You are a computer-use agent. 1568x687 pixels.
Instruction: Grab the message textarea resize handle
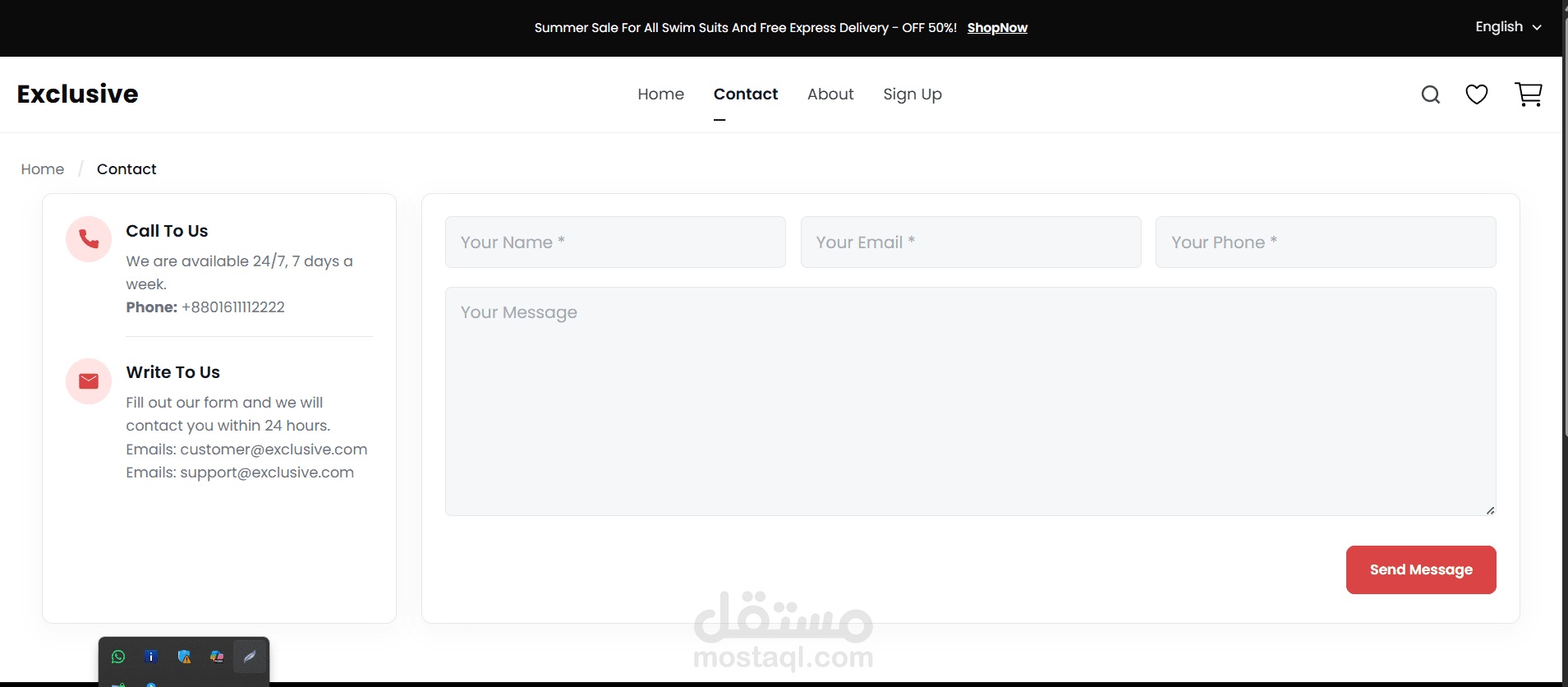point(1490,510)
